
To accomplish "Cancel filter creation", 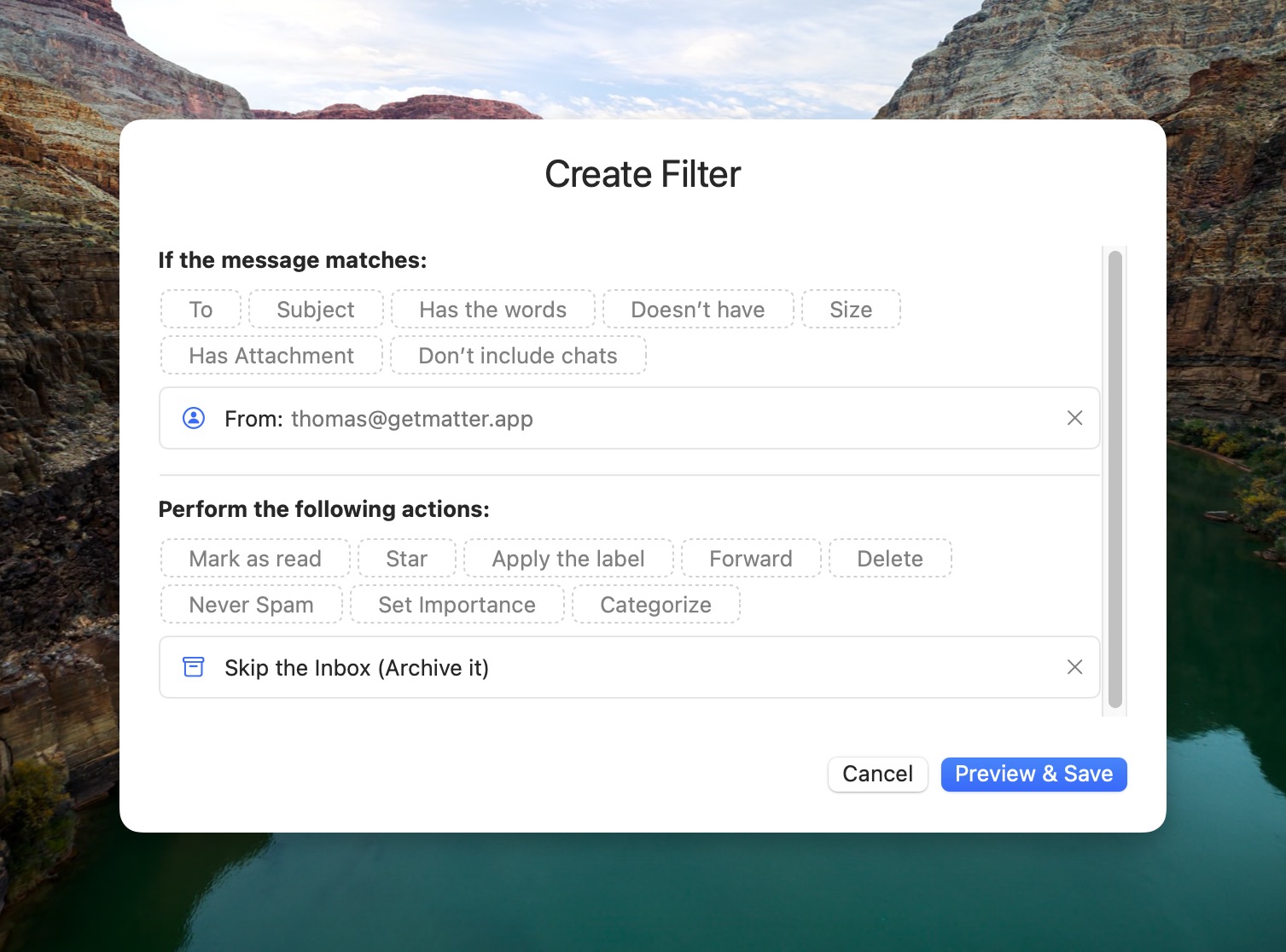I will 877,774.
